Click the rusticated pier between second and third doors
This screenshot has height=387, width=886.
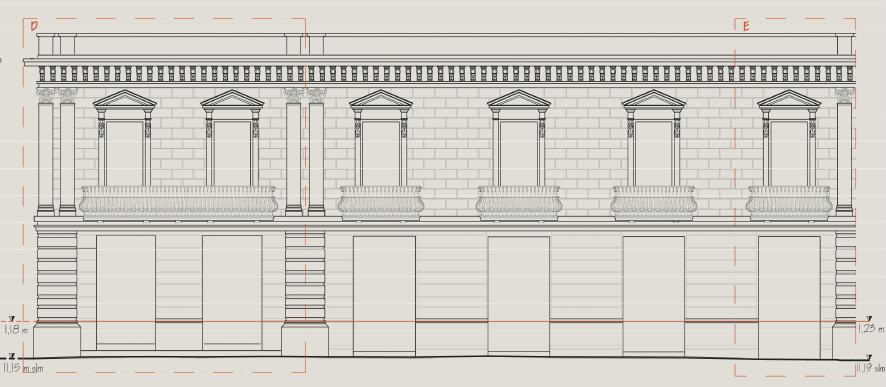[305, 293]
